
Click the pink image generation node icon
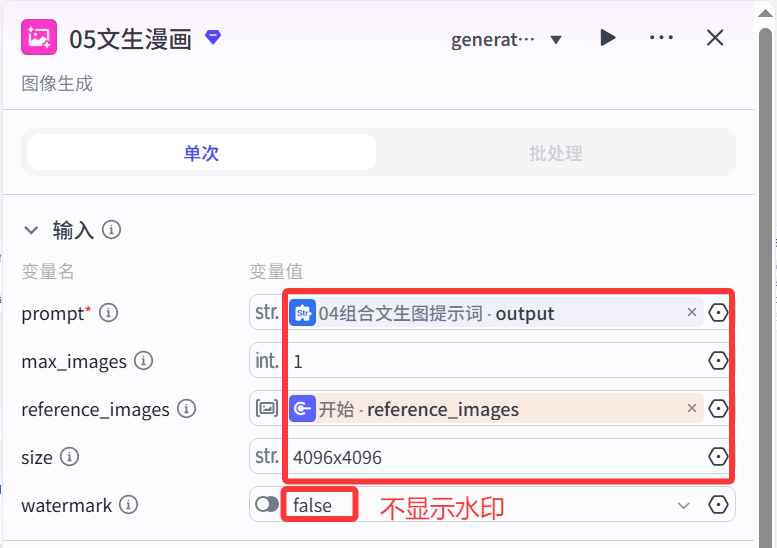[x=39, y=37]
